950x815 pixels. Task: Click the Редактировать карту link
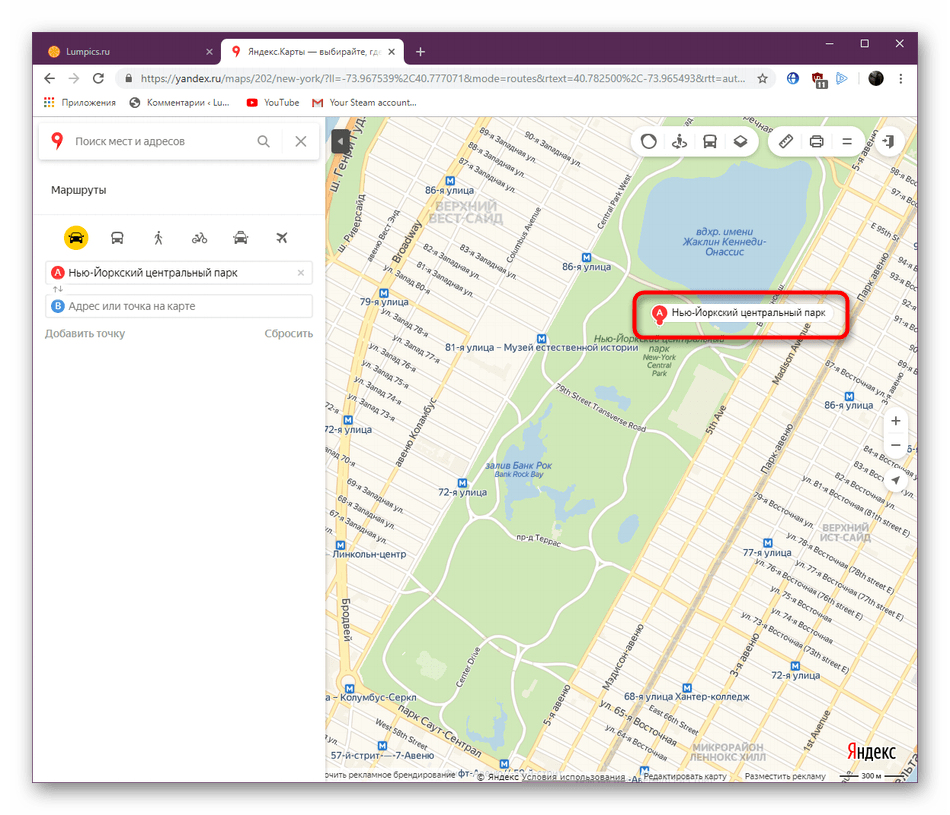[685, 777]
